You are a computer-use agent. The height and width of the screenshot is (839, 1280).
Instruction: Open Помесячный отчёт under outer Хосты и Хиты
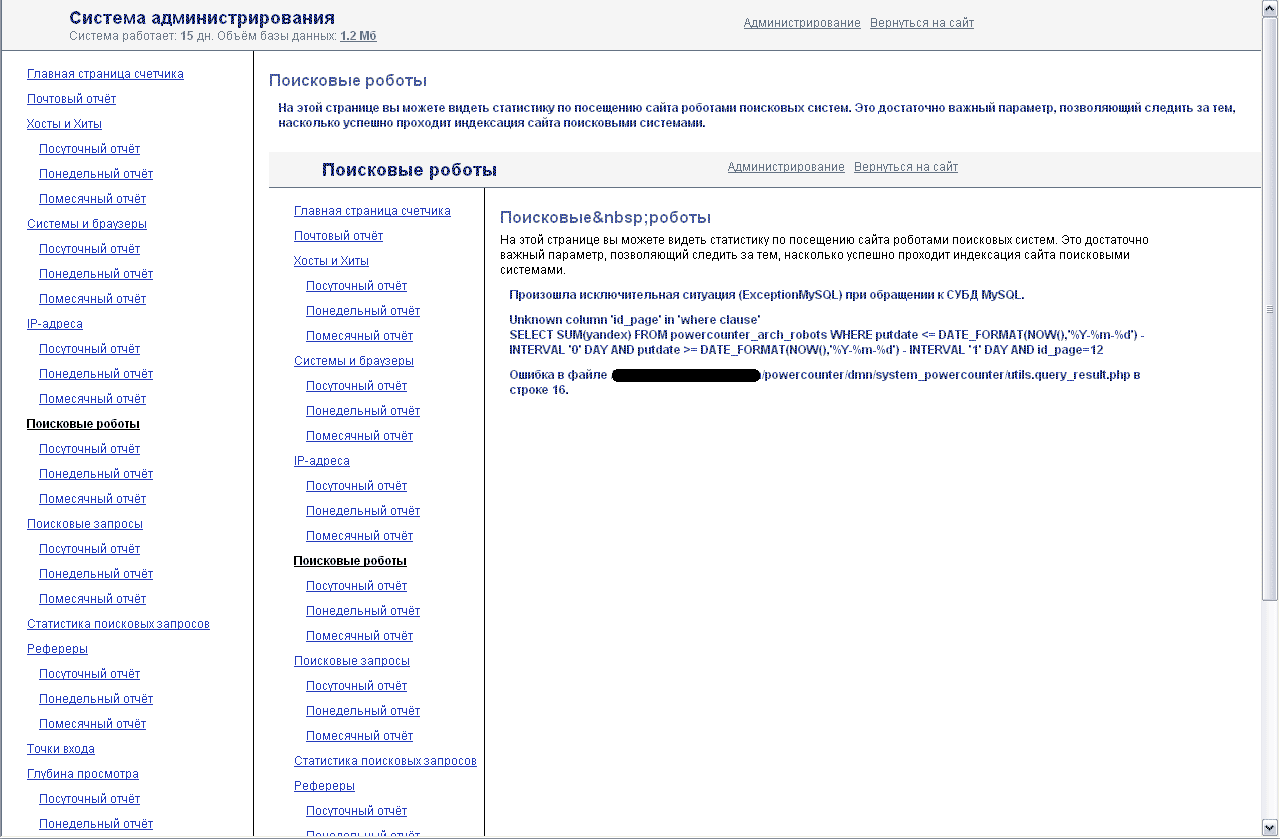(x=92, y=199)
